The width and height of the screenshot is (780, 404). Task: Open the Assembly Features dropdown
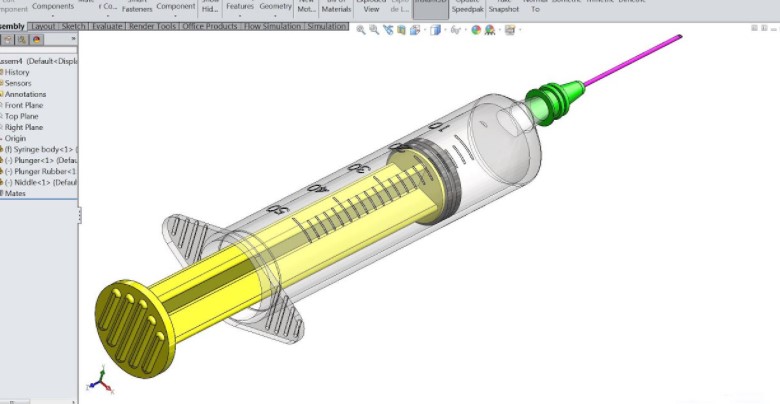[x=240, y=7]
